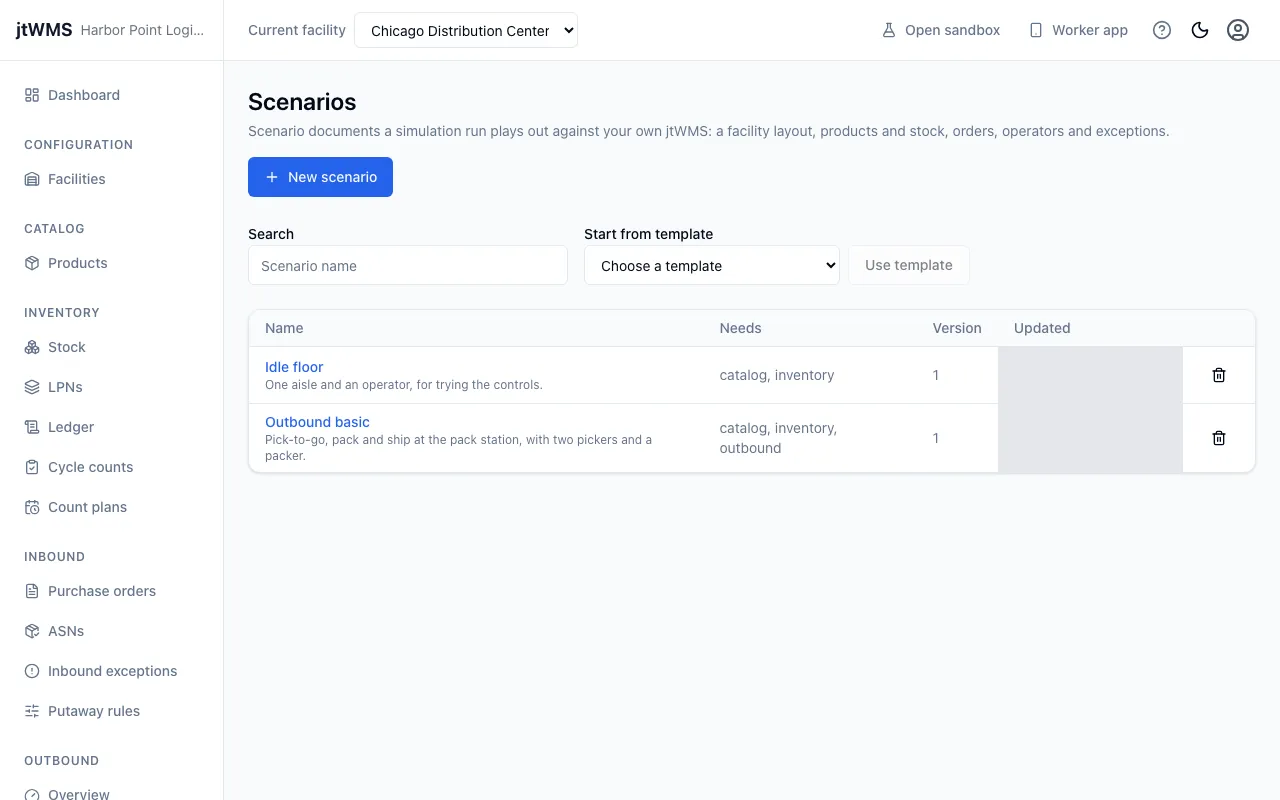Expand the Choose a template dropdown
Screen dimensions: 1280x800
click(x=712, y=265)
